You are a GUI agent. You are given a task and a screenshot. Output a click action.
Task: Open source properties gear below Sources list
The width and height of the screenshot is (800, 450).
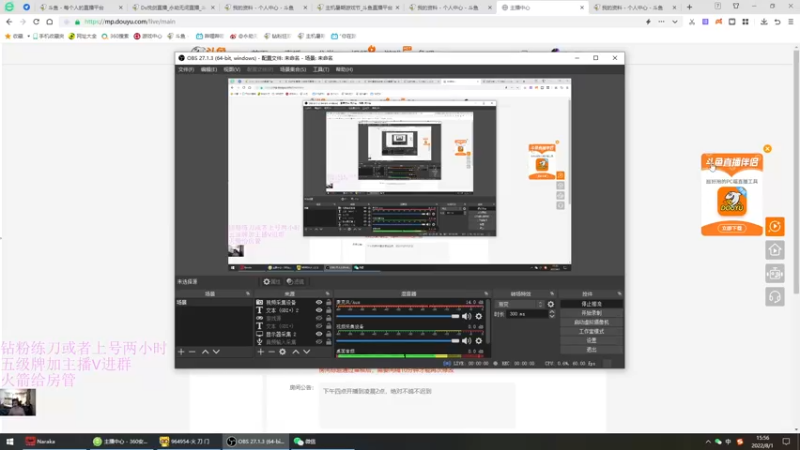tap(283, 352)
